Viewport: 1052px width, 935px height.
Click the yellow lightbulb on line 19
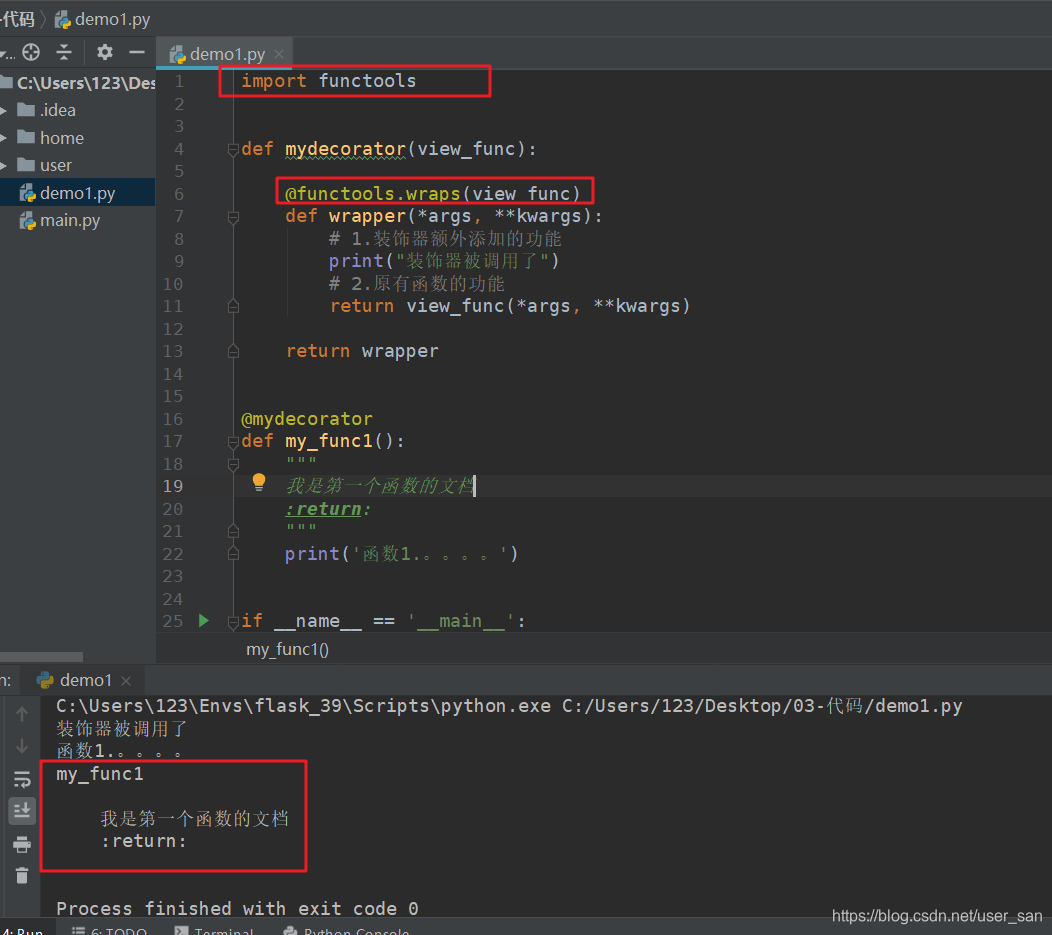(259, 482)
